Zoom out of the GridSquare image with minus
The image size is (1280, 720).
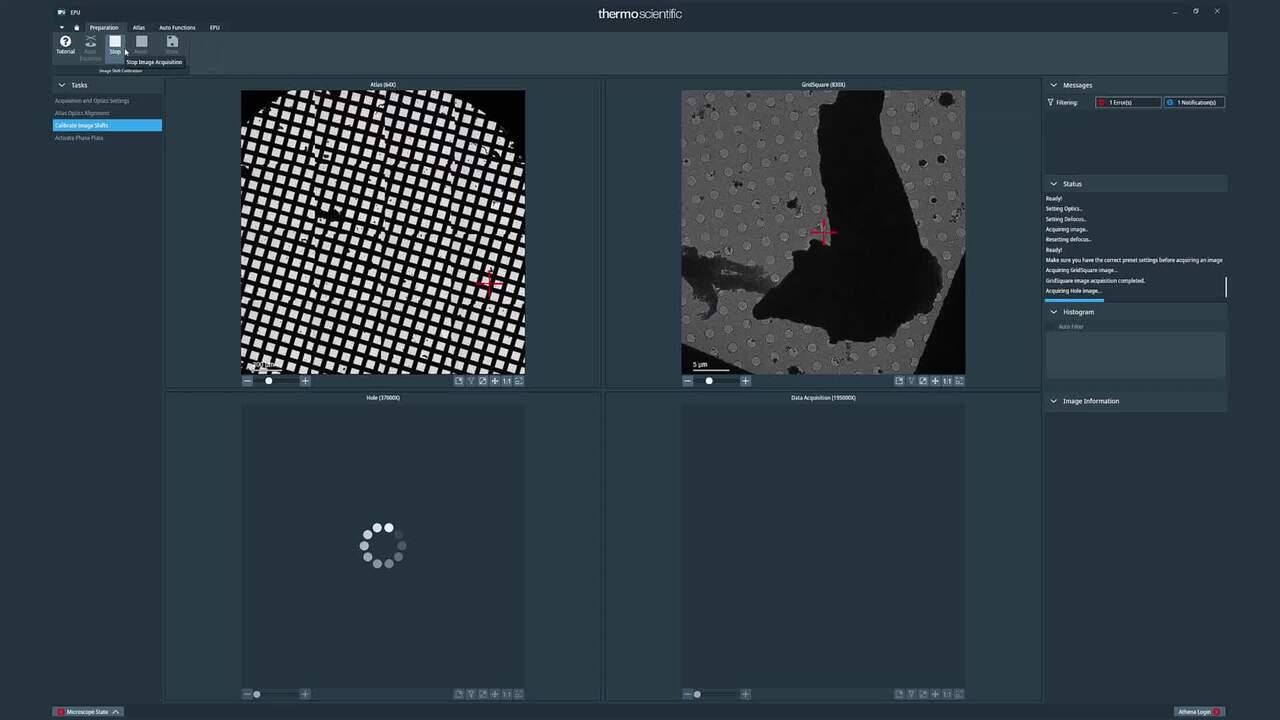(688, 381)
